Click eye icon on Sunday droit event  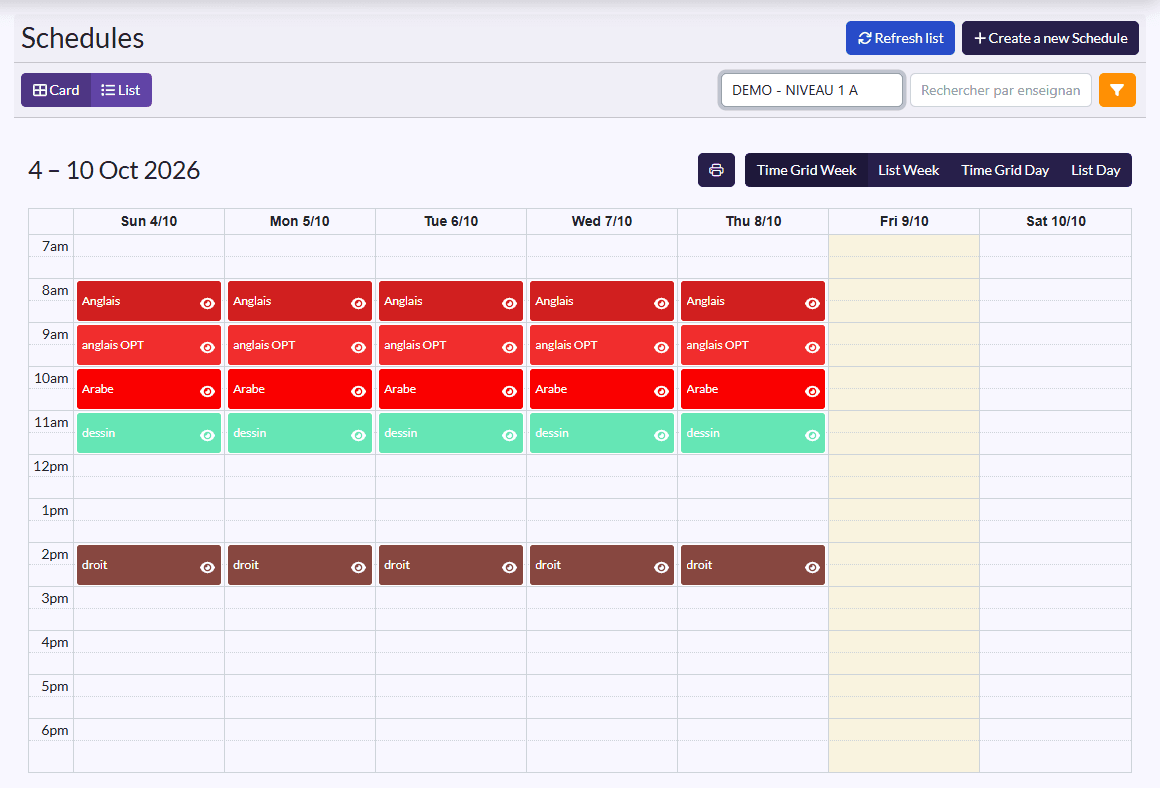tap(207, 568)
